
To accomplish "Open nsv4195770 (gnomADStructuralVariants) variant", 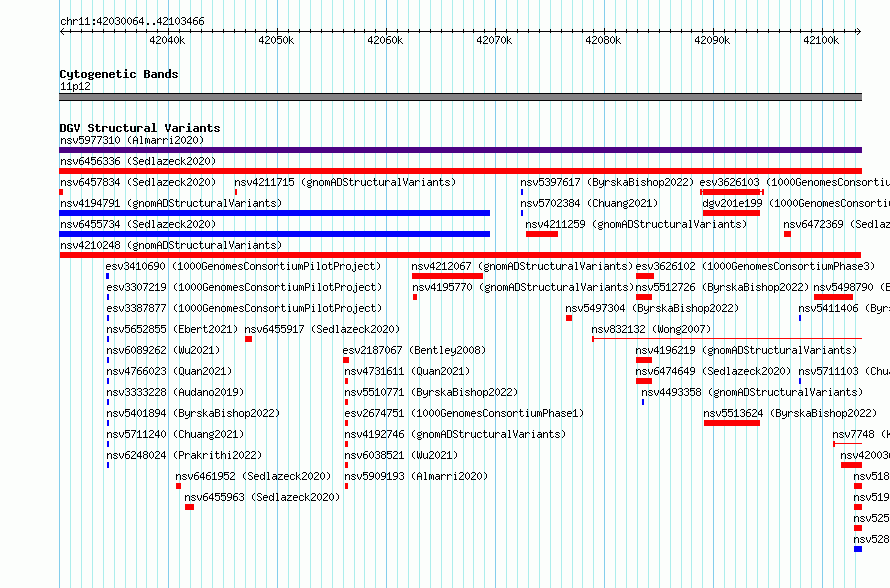I will [523, 287].
